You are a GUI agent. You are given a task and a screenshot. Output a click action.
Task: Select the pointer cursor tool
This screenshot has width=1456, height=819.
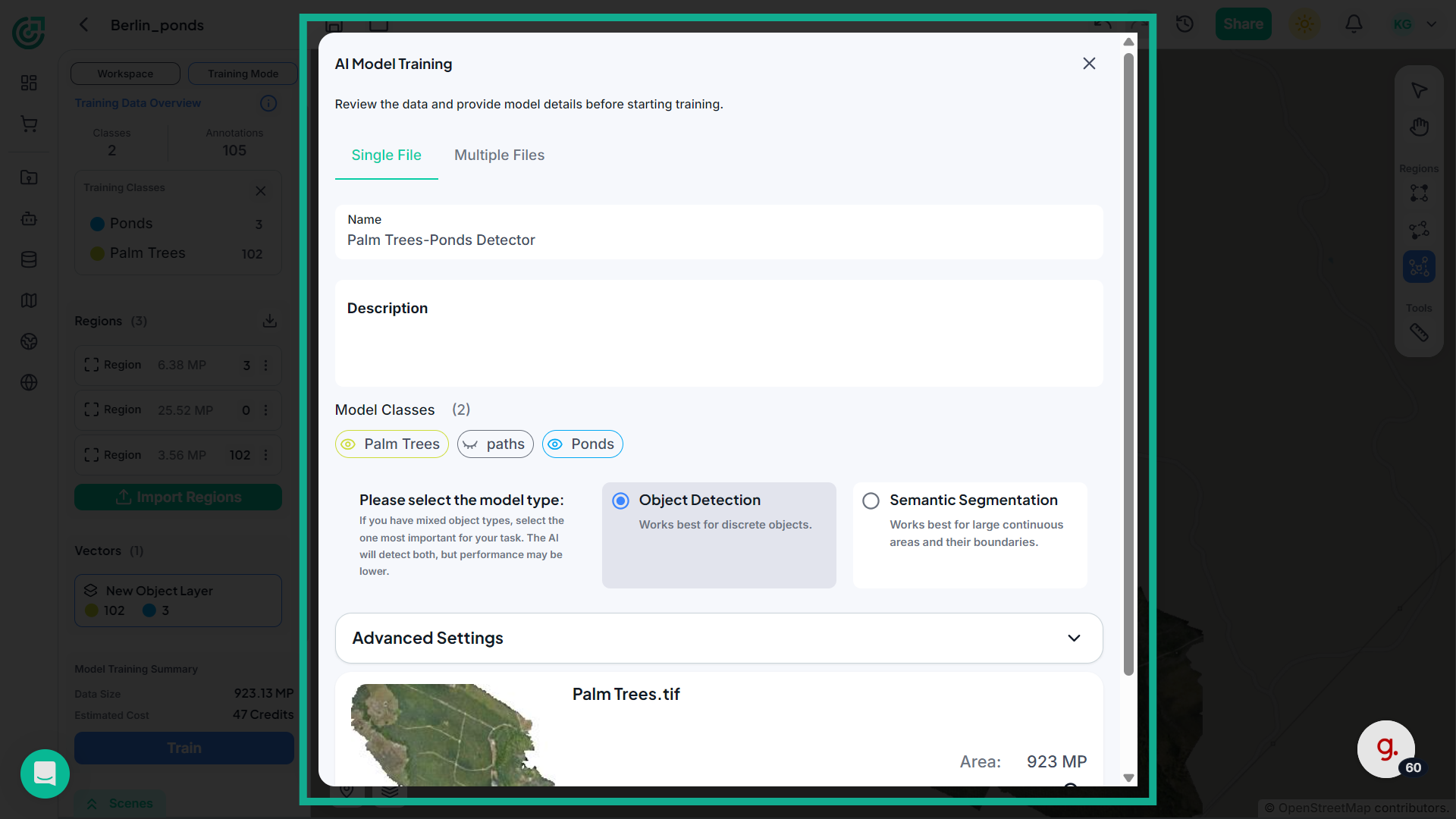(x=1419, y=90)
